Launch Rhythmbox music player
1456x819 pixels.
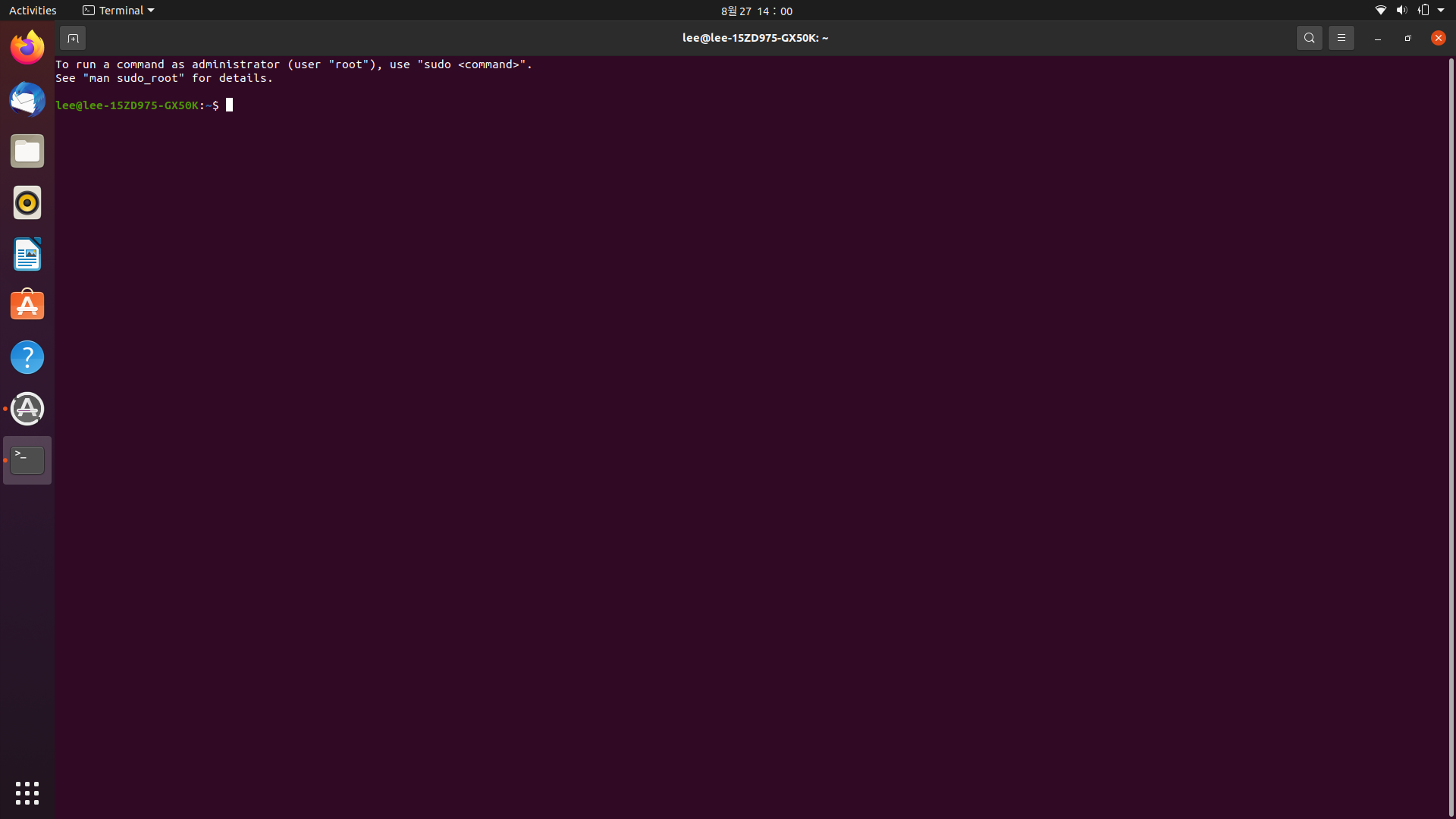(27, 202)
